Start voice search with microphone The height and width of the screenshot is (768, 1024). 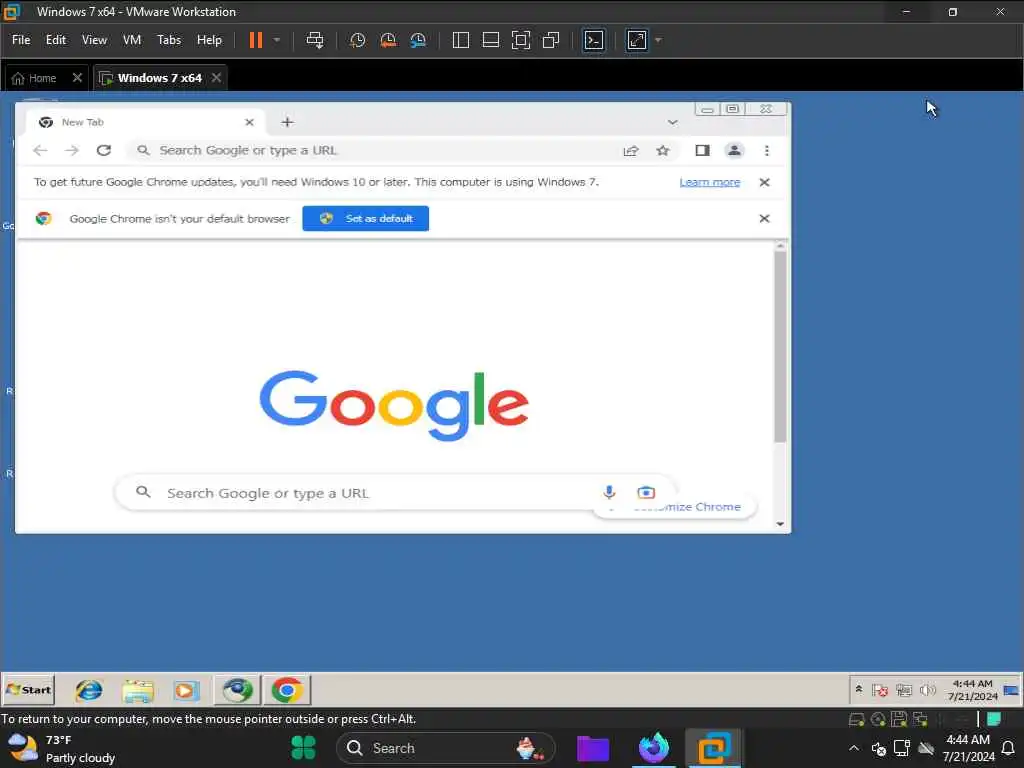click(609, 492)
